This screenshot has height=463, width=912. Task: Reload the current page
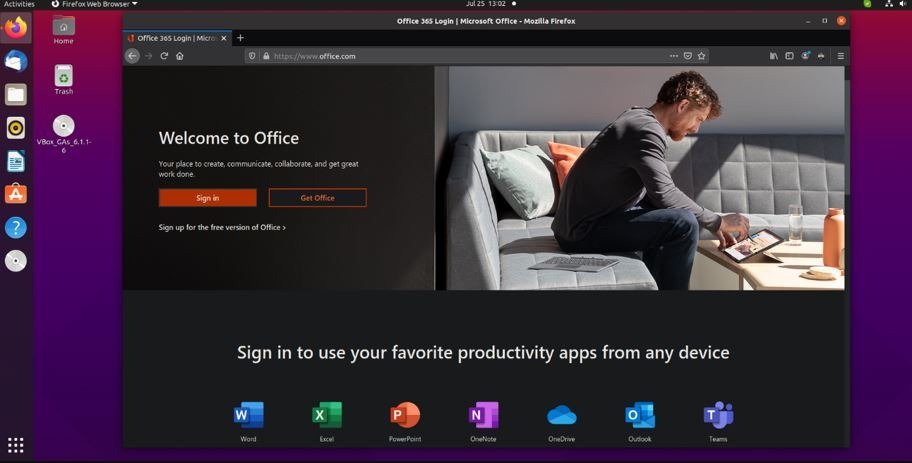point(164,56)
